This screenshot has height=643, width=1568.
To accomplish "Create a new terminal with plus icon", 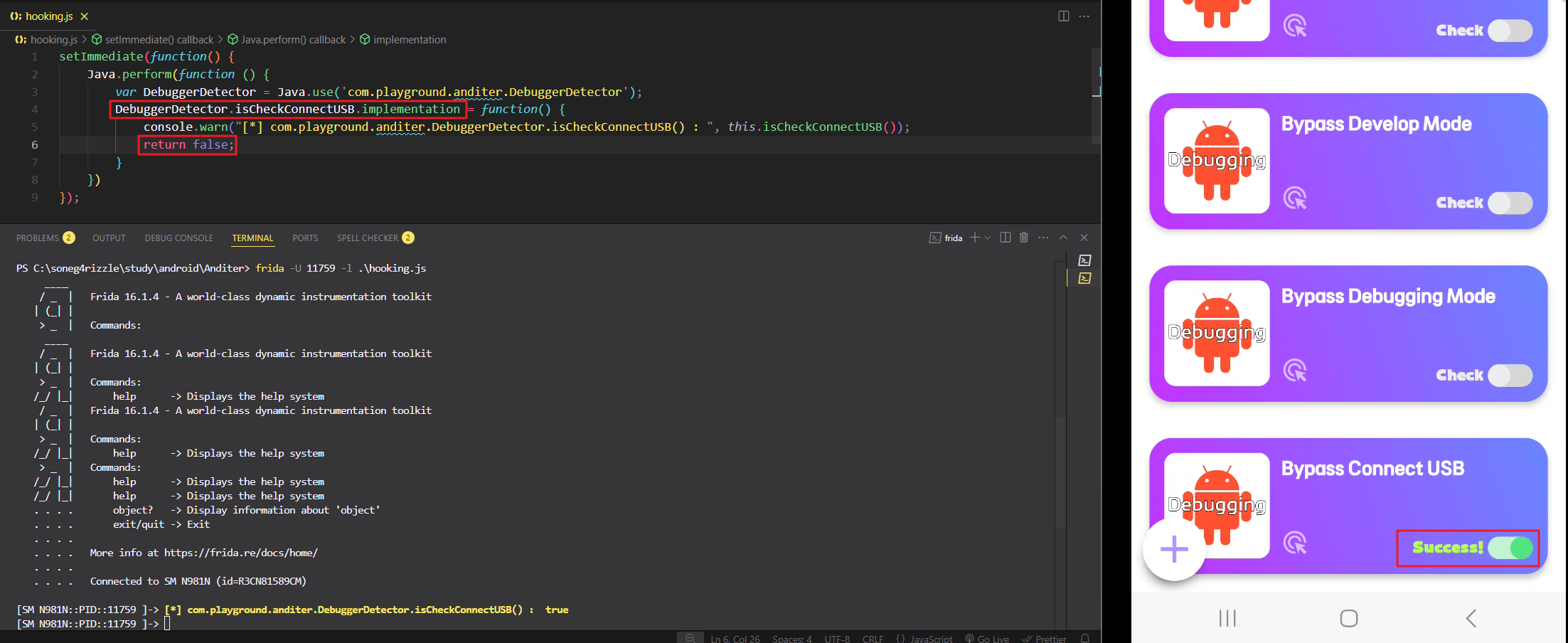I will click(x=975, y=238).
